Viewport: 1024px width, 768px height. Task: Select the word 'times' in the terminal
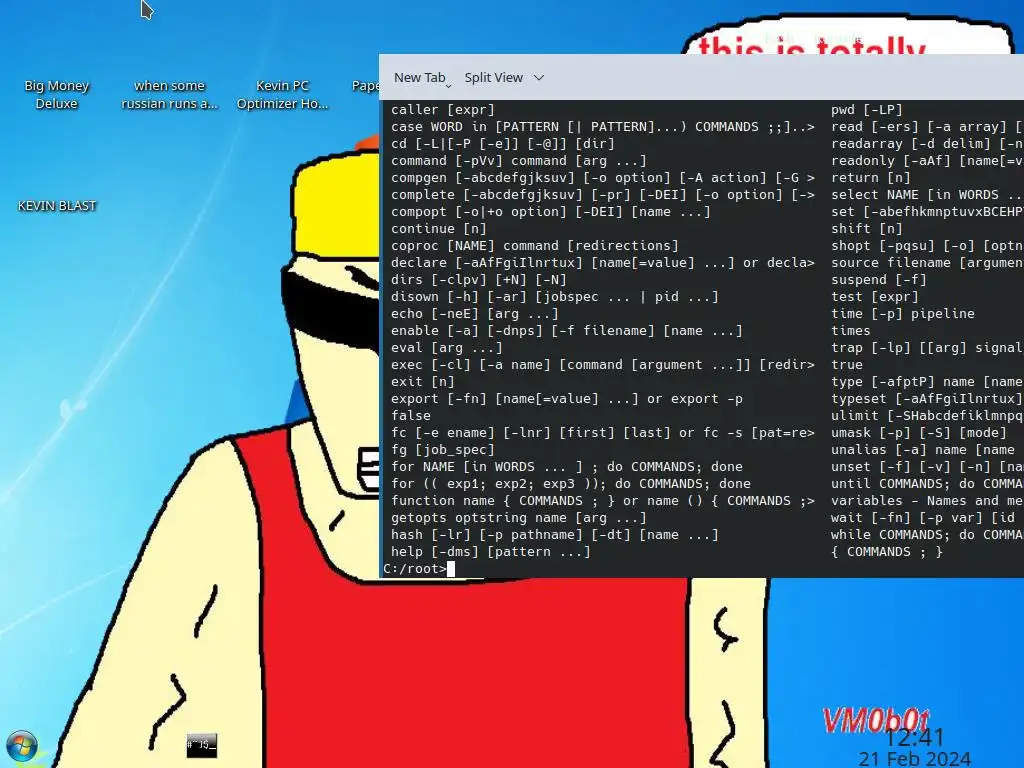(x=850, y=330)
